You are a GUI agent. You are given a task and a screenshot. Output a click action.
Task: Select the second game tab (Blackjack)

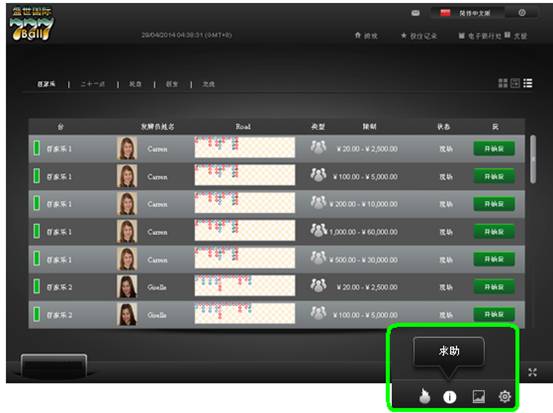tap(92, 84)
